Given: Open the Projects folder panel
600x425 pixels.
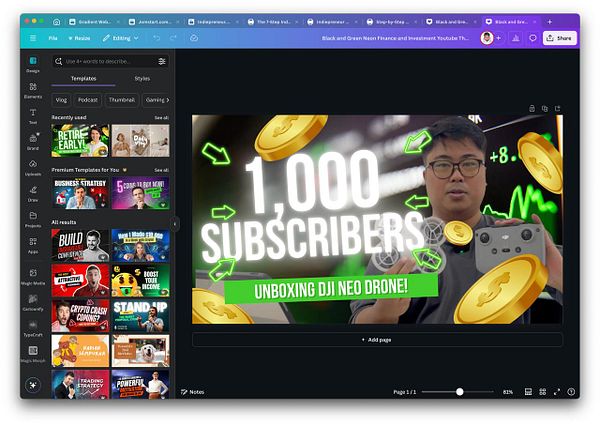Looking at the screenshot, I should point(33,219).
